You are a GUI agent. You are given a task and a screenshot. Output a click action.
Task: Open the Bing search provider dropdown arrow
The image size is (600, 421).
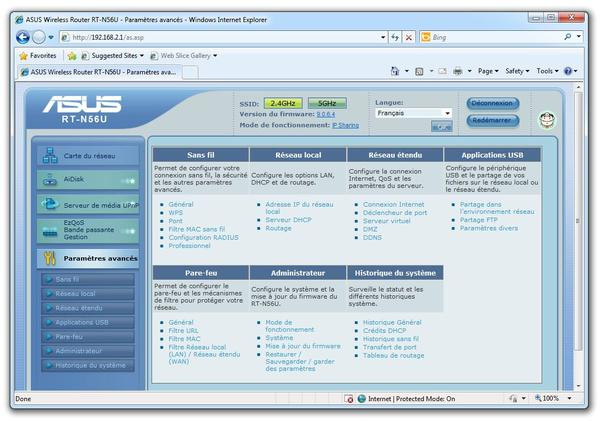579,37
